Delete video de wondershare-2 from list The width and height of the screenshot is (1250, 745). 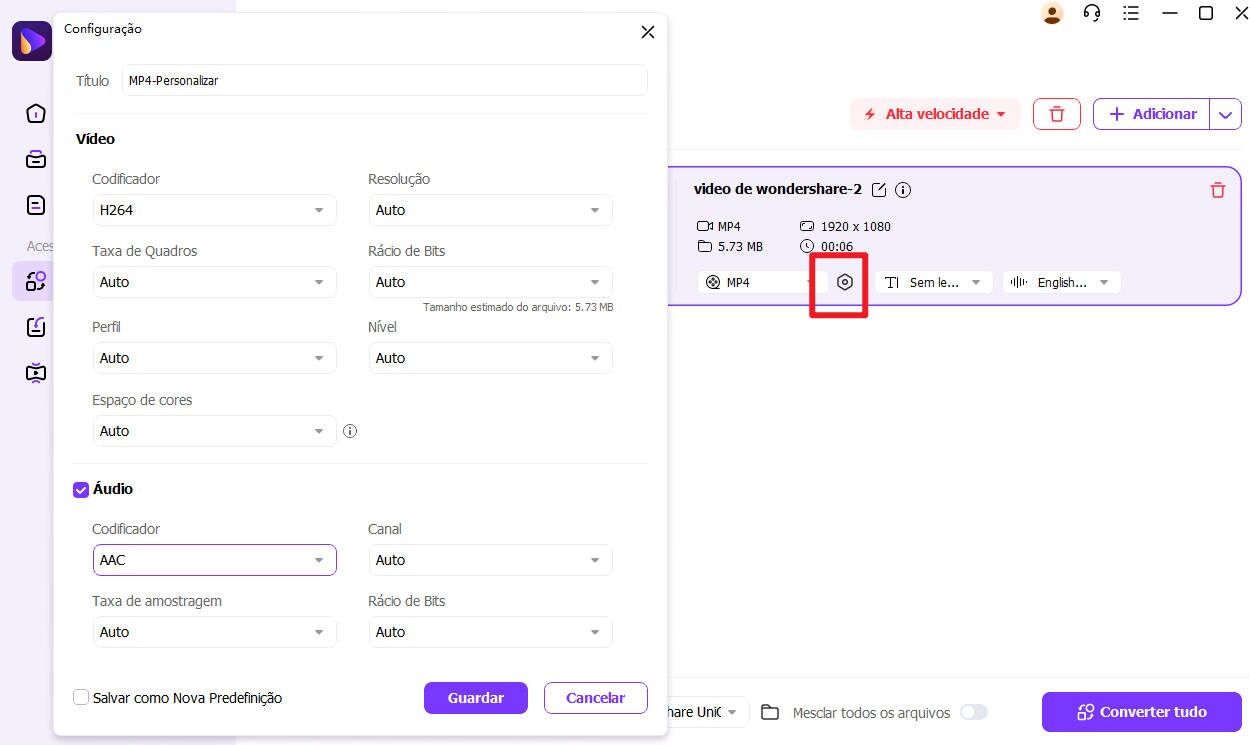tap(1218, 190)
